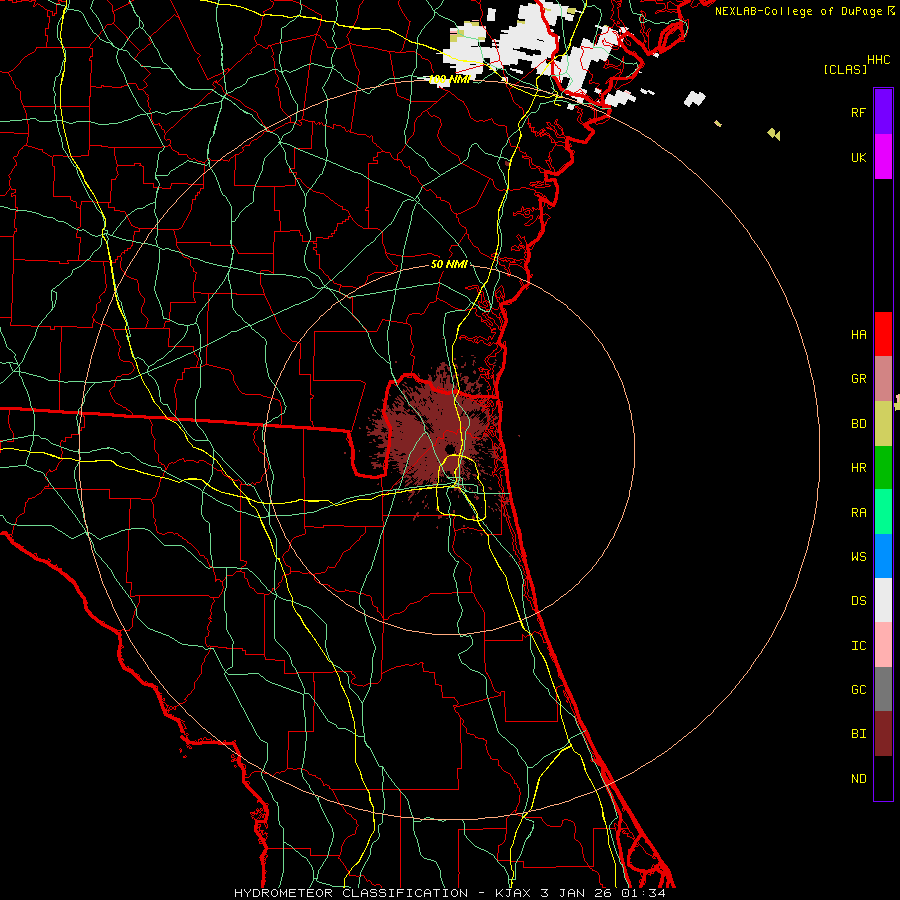Select the GR pink-brown legend swatch
Screen dimensions: 900x900
click(883, 379)
